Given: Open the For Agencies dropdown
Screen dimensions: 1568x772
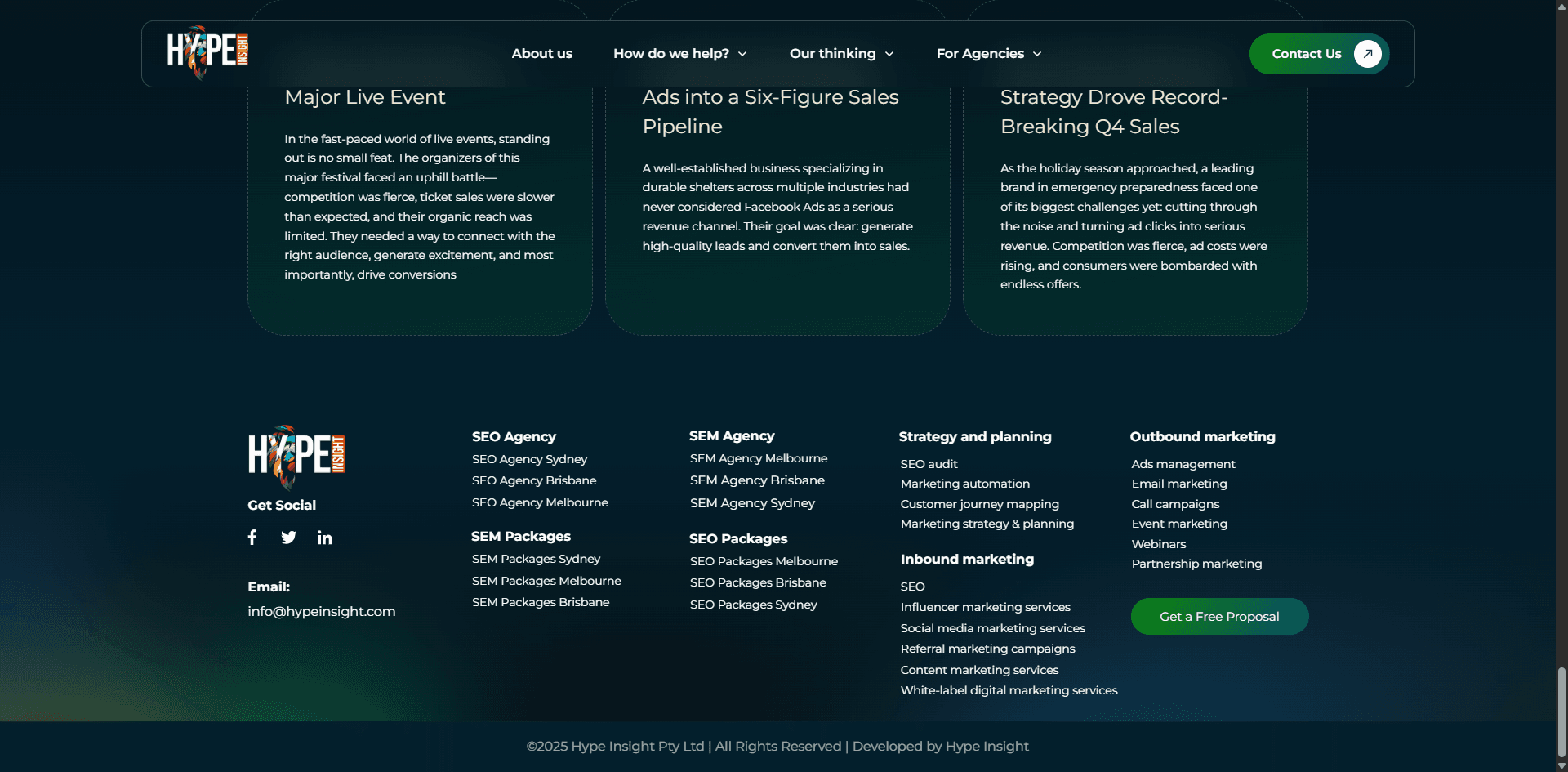Looking at the screenshot, I should [988, 54].
